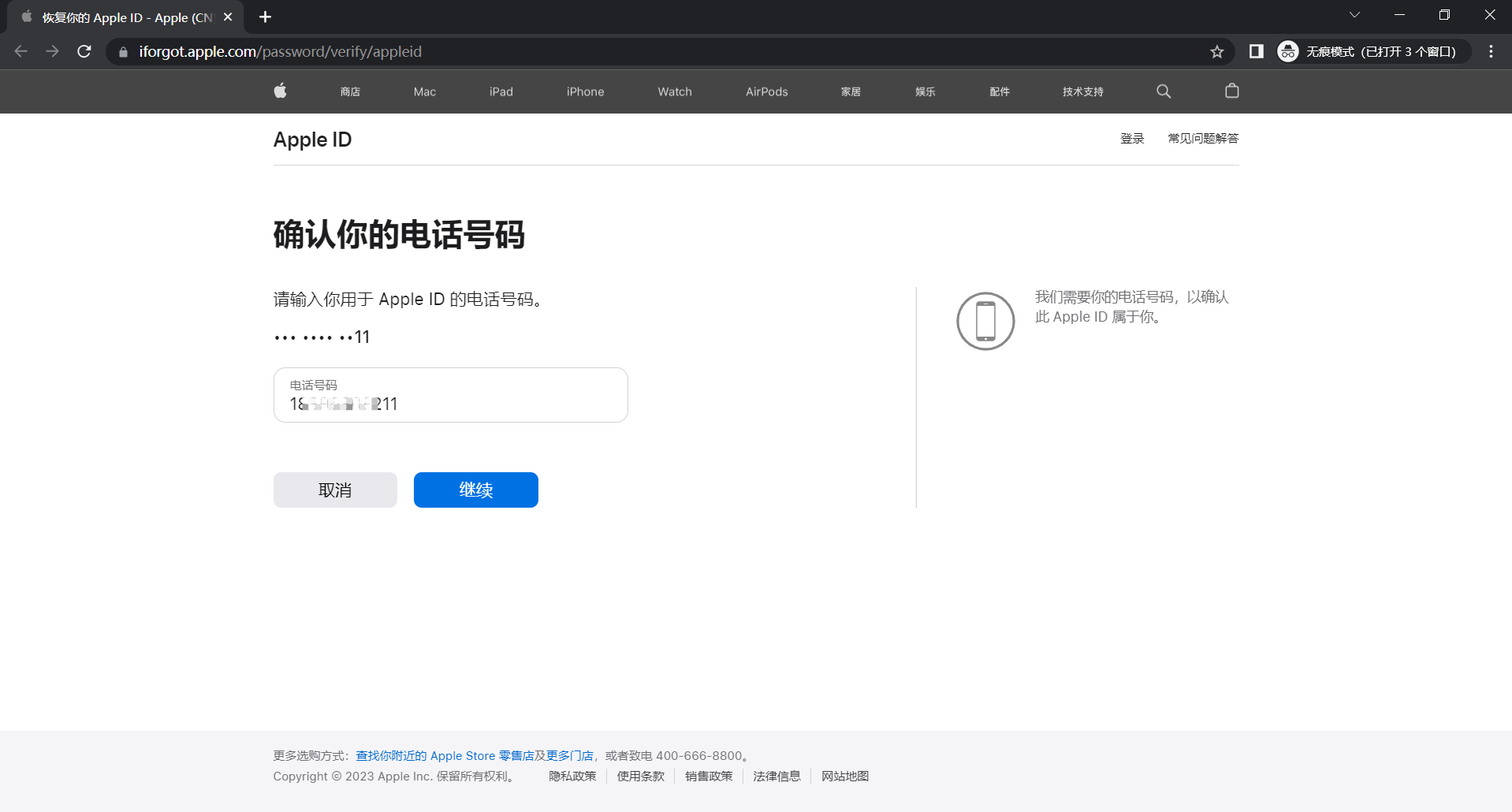Click the incognito profile icon
The image size is (1512, 812).
(1288, 51)
